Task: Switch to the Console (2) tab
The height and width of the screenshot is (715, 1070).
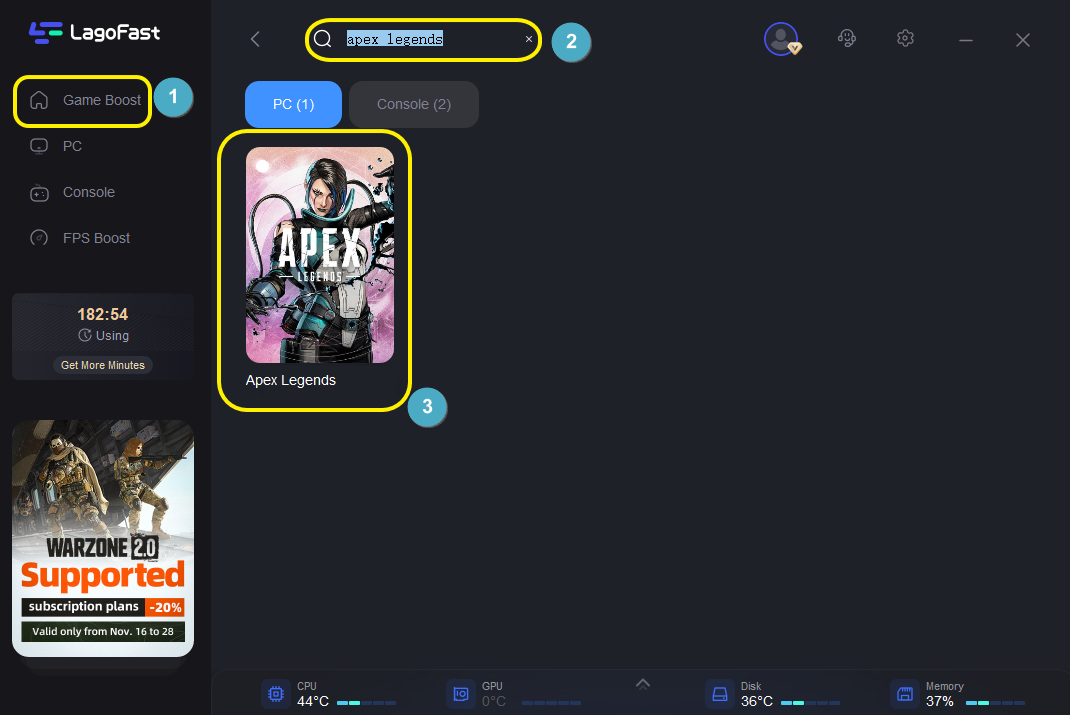Action: (x=414, y=104)
